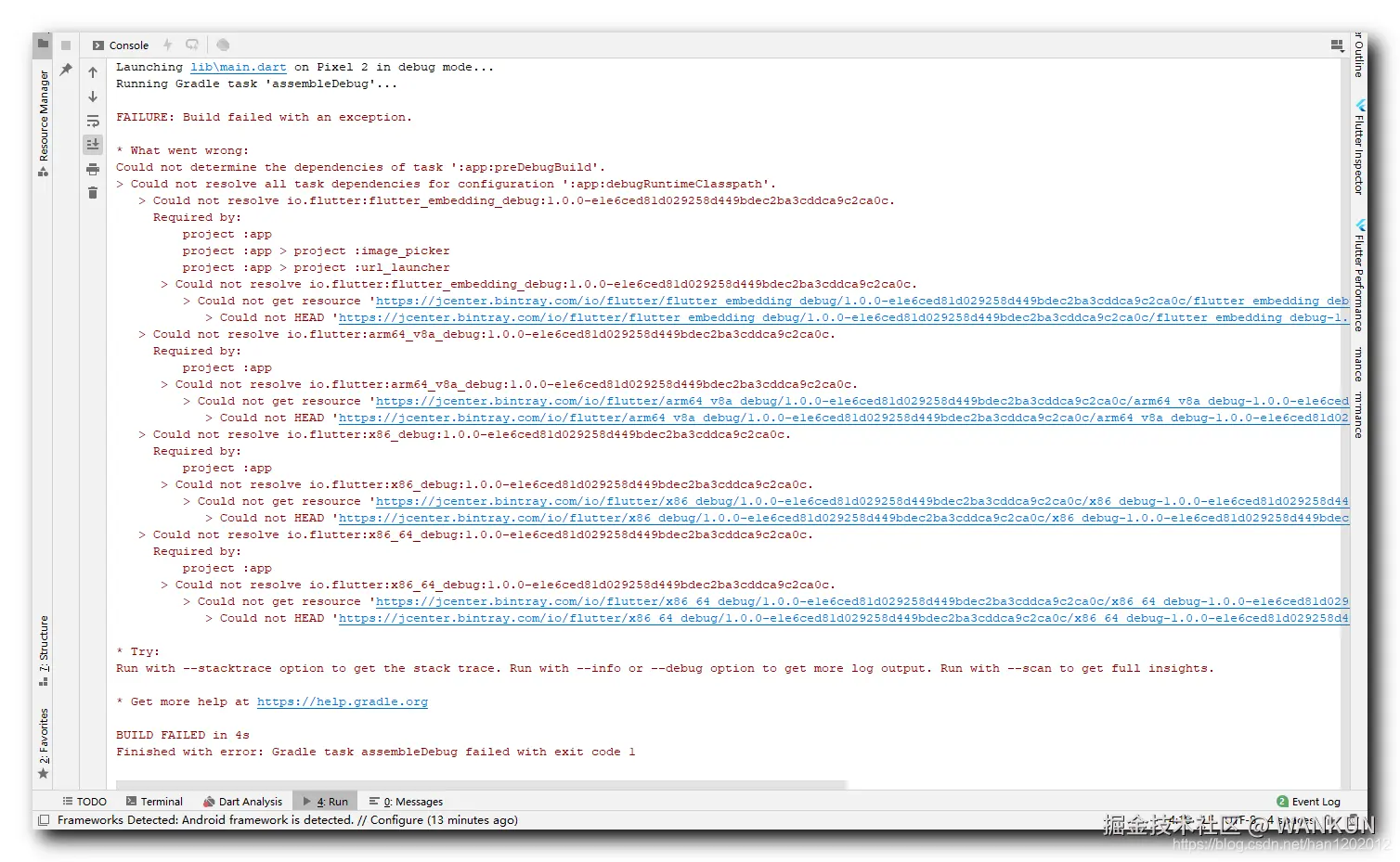Image resolution: width=1400 pixels, height=862 pixels.
Task: Trigger Flutter hot restart icon
Action: 192,45
